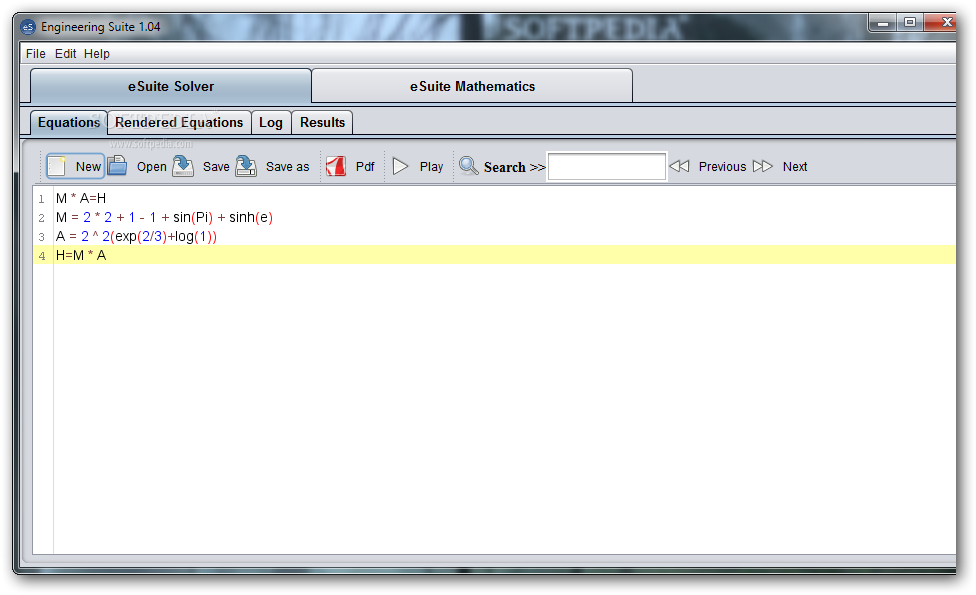Click the Open folder icon
This screenshot has height=595, width=976.
(x=118, y=166)
